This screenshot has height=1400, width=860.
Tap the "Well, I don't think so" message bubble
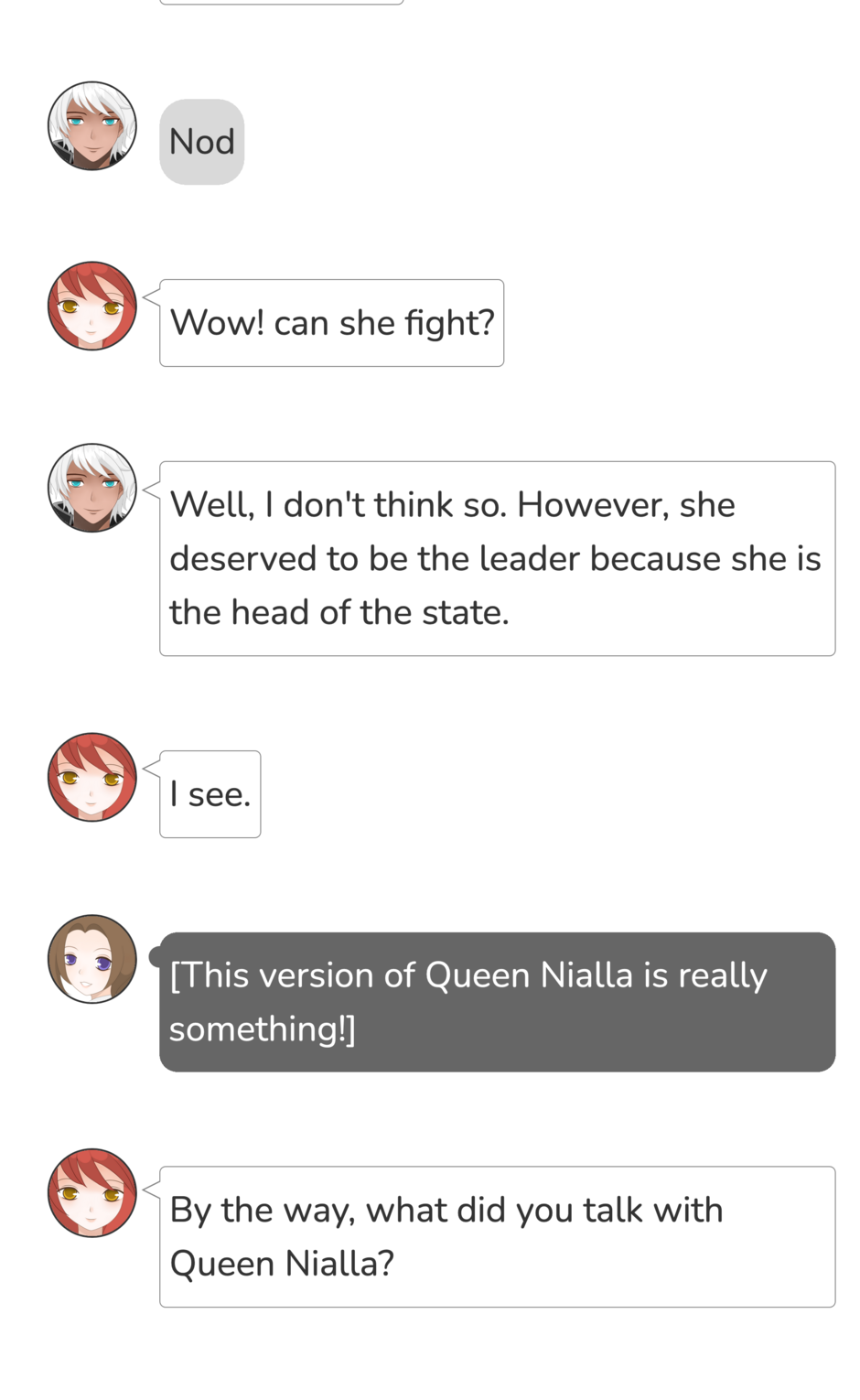click(497, 558)
